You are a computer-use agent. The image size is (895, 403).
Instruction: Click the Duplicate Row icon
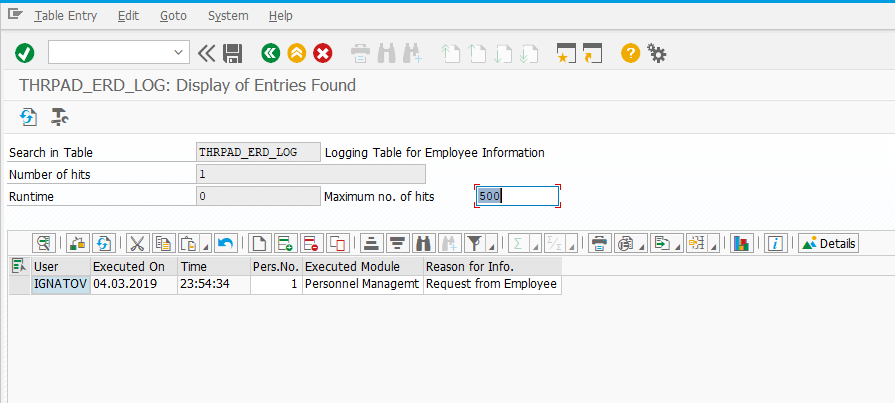(338, 244)
